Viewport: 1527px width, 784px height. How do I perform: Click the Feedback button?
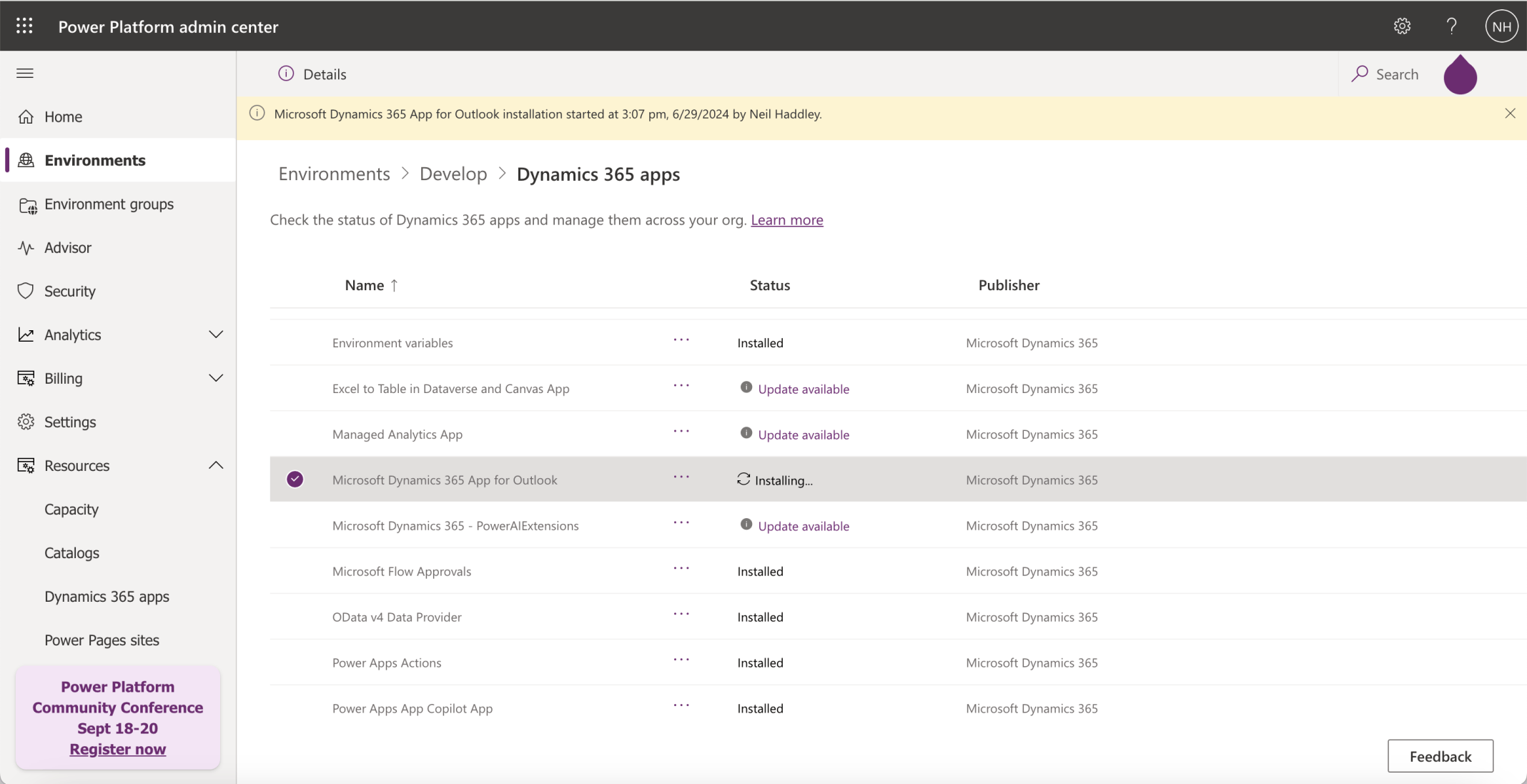[1440, 756]
